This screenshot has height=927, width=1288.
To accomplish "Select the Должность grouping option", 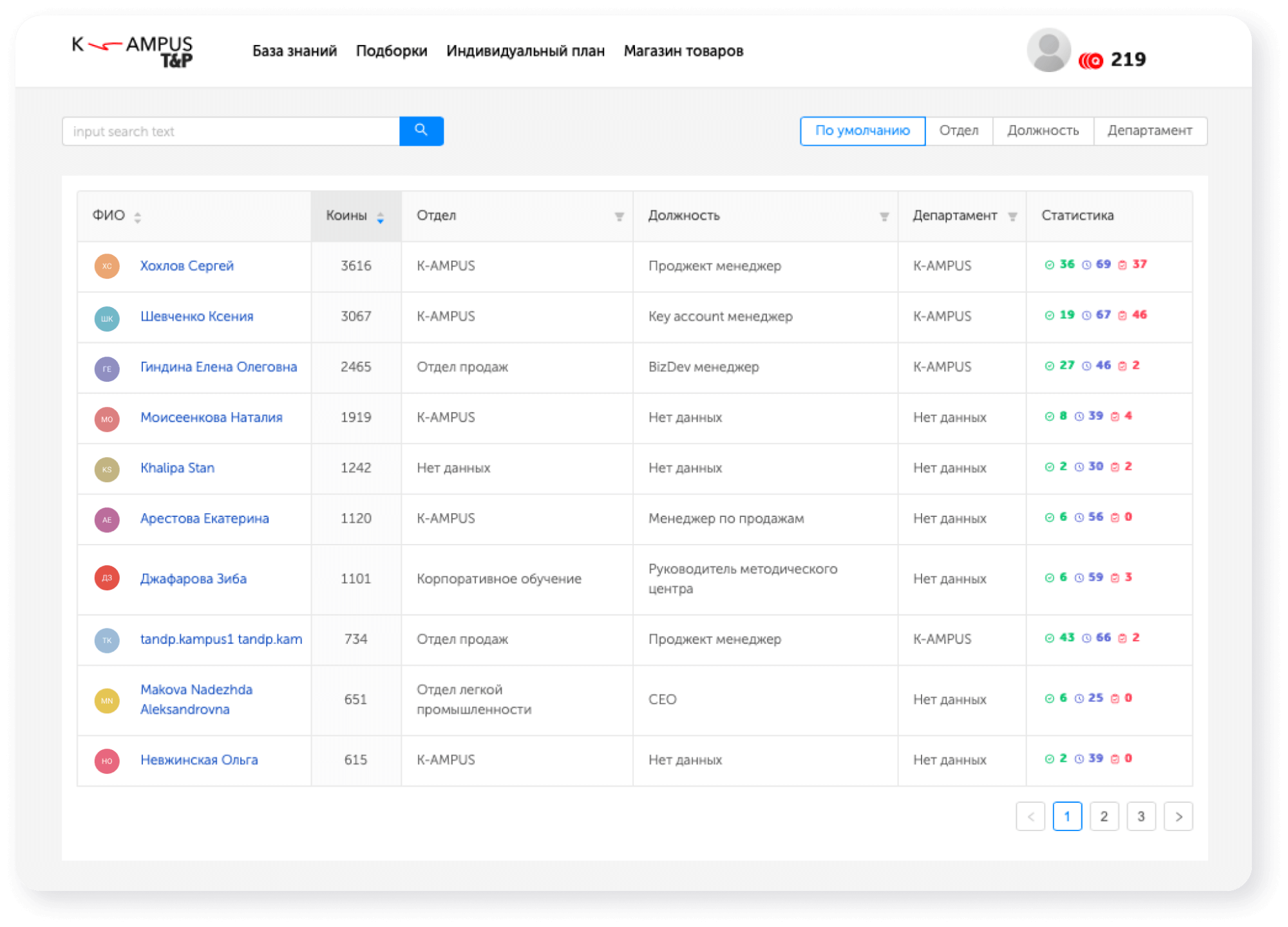I will pyautogui.click(x=1043, y=131).
